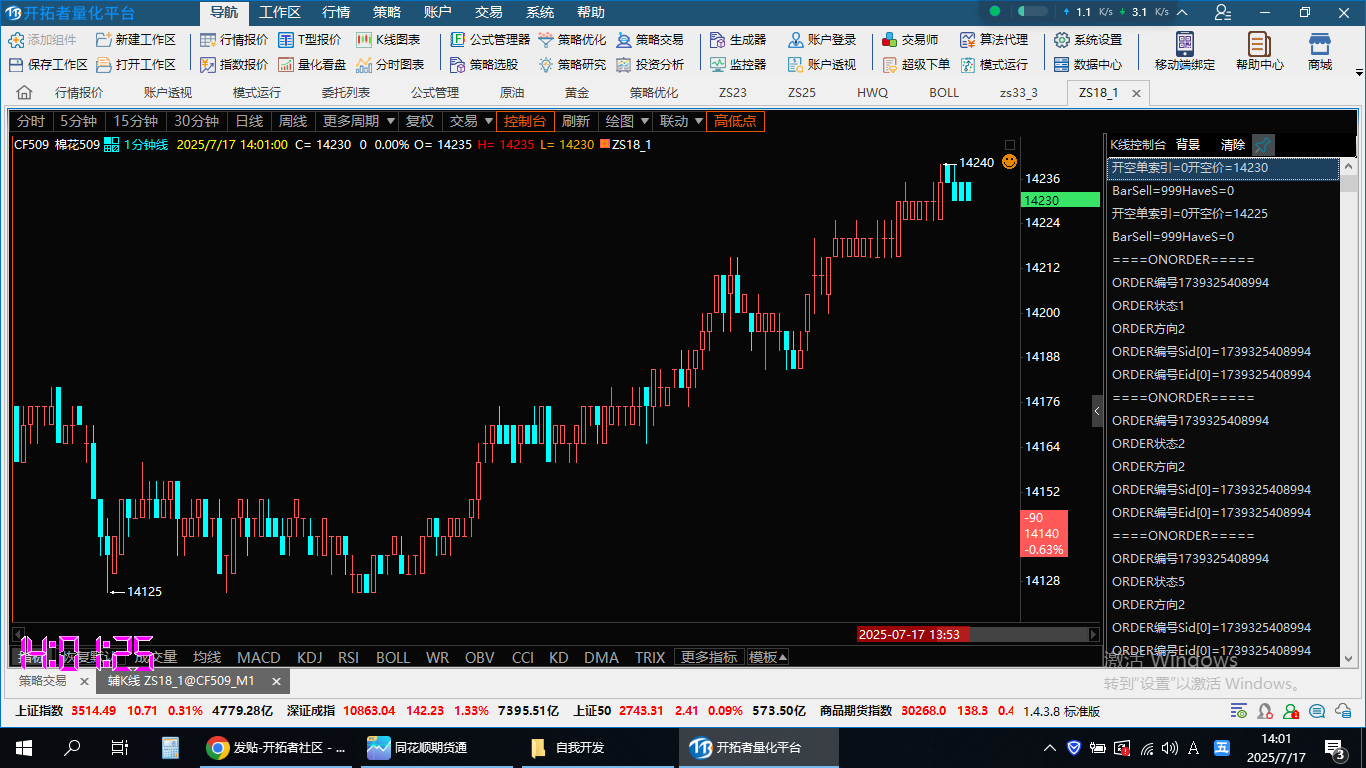
Task: Open the 超级下单 order tool
Action: click(916, 65)
